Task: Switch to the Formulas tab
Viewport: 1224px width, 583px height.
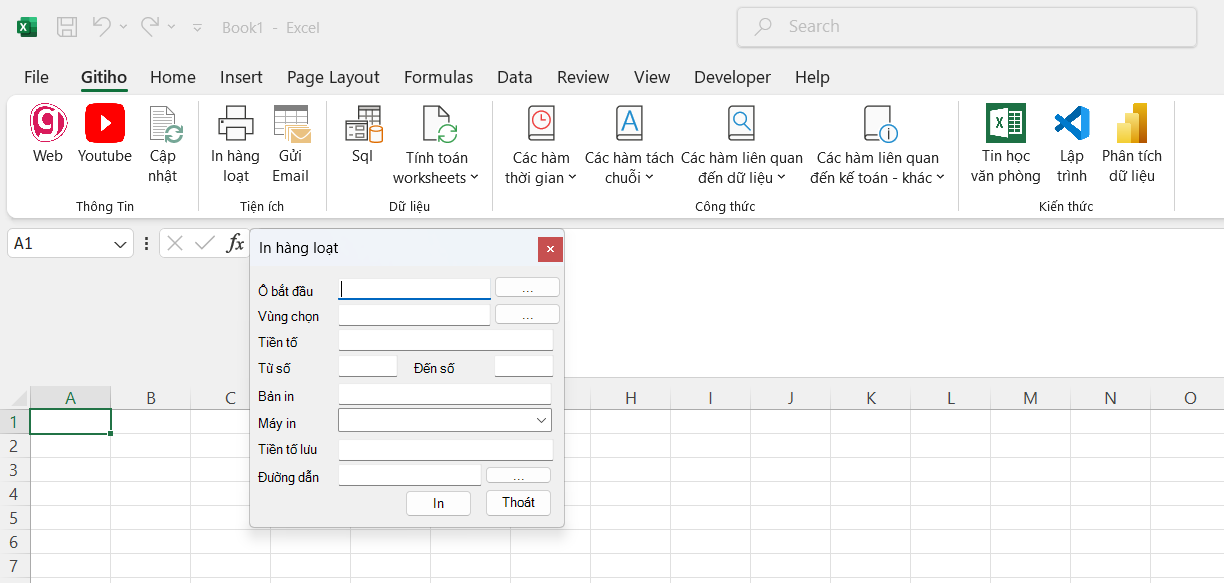Action: 438,77
